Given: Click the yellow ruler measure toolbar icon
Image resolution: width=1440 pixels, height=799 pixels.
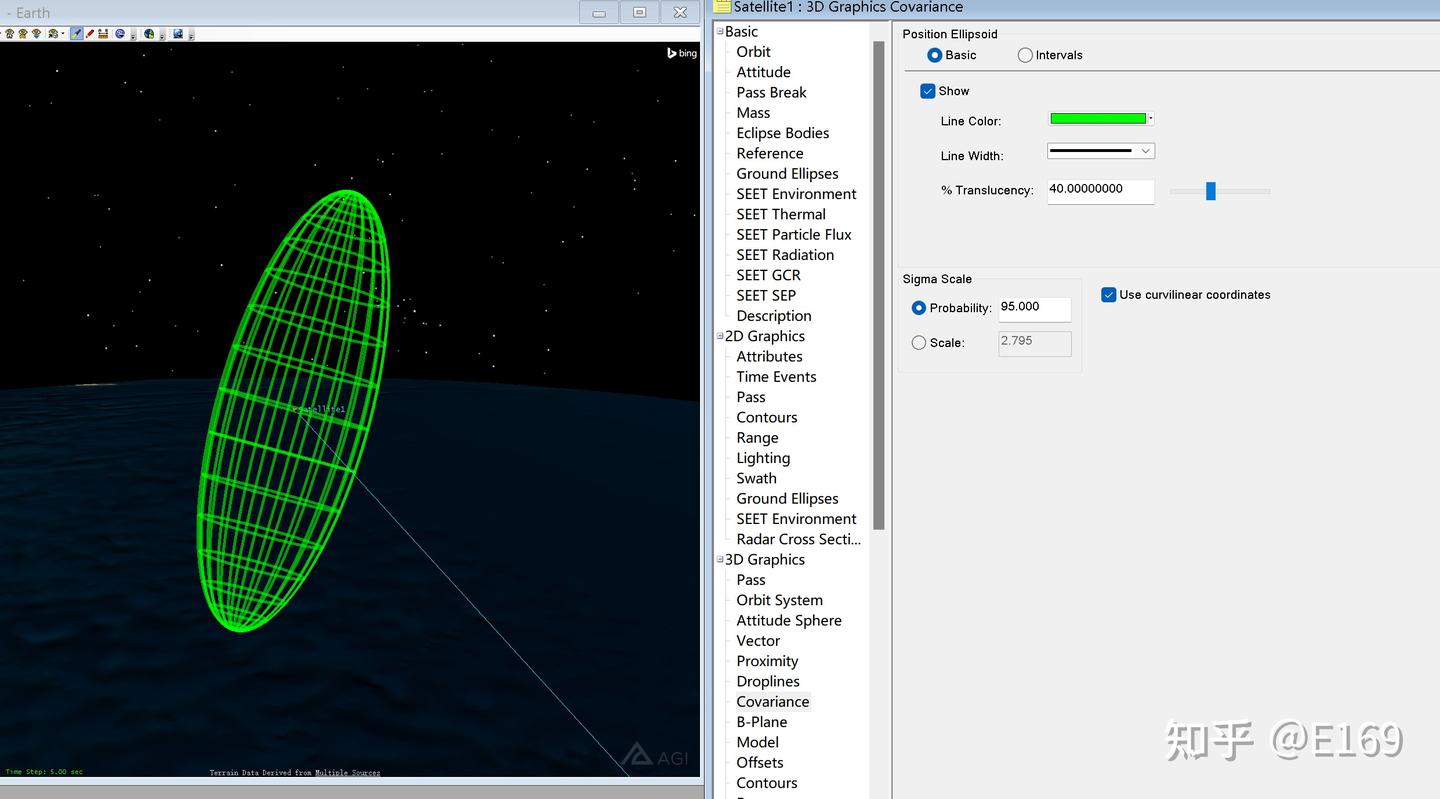Looking at the screenshot, I should click(x=103, y=33).
